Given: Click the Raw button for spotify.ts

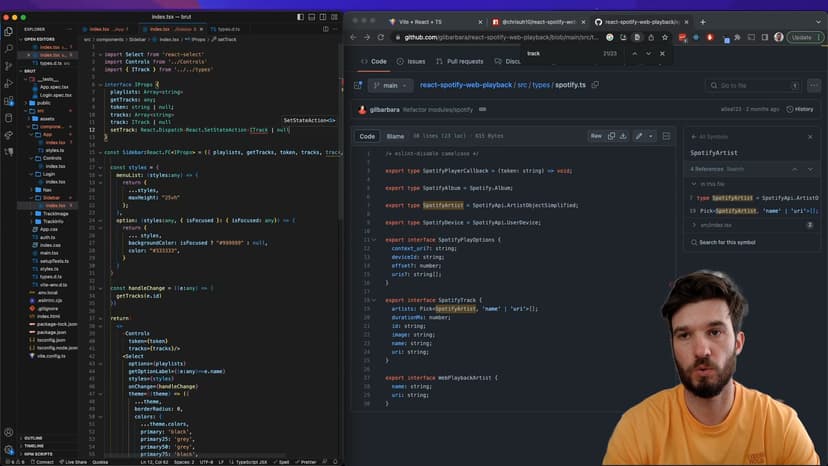Looking at the screenshot, I should [x=596, y=136].
